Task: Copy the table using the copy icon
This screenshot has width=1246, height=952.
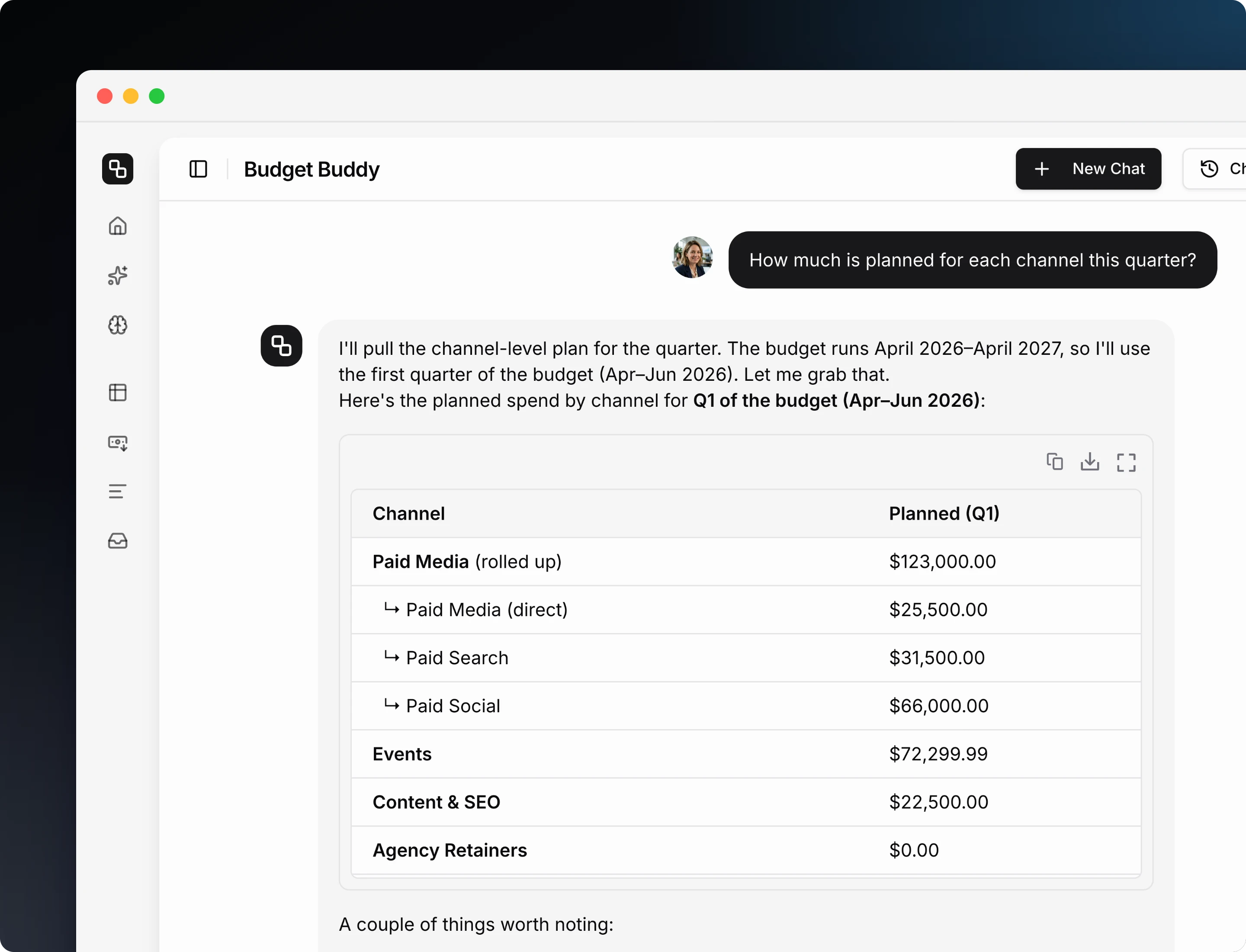Action: (x=1054, y=462)
